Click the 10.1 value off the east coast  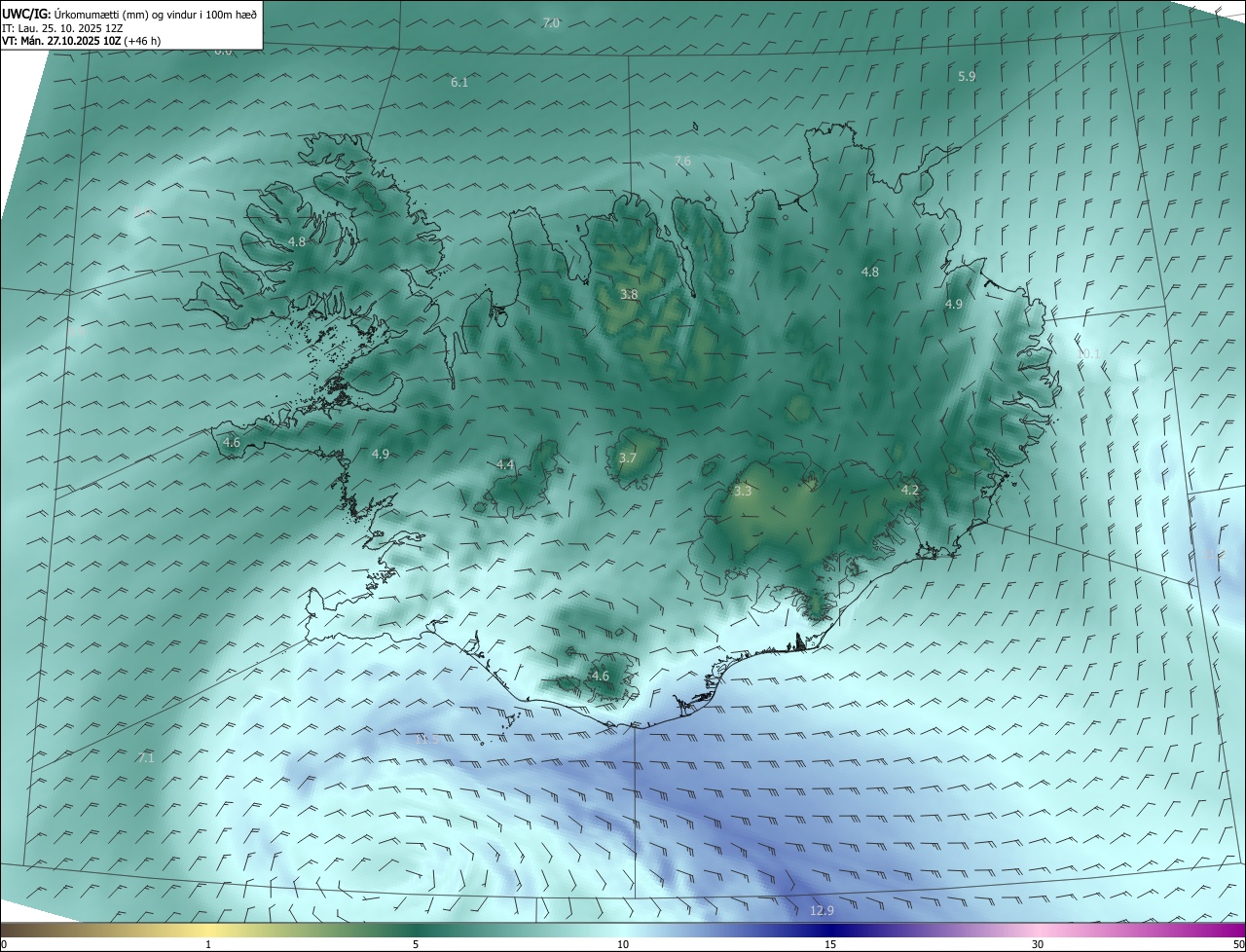point(1088,353)
